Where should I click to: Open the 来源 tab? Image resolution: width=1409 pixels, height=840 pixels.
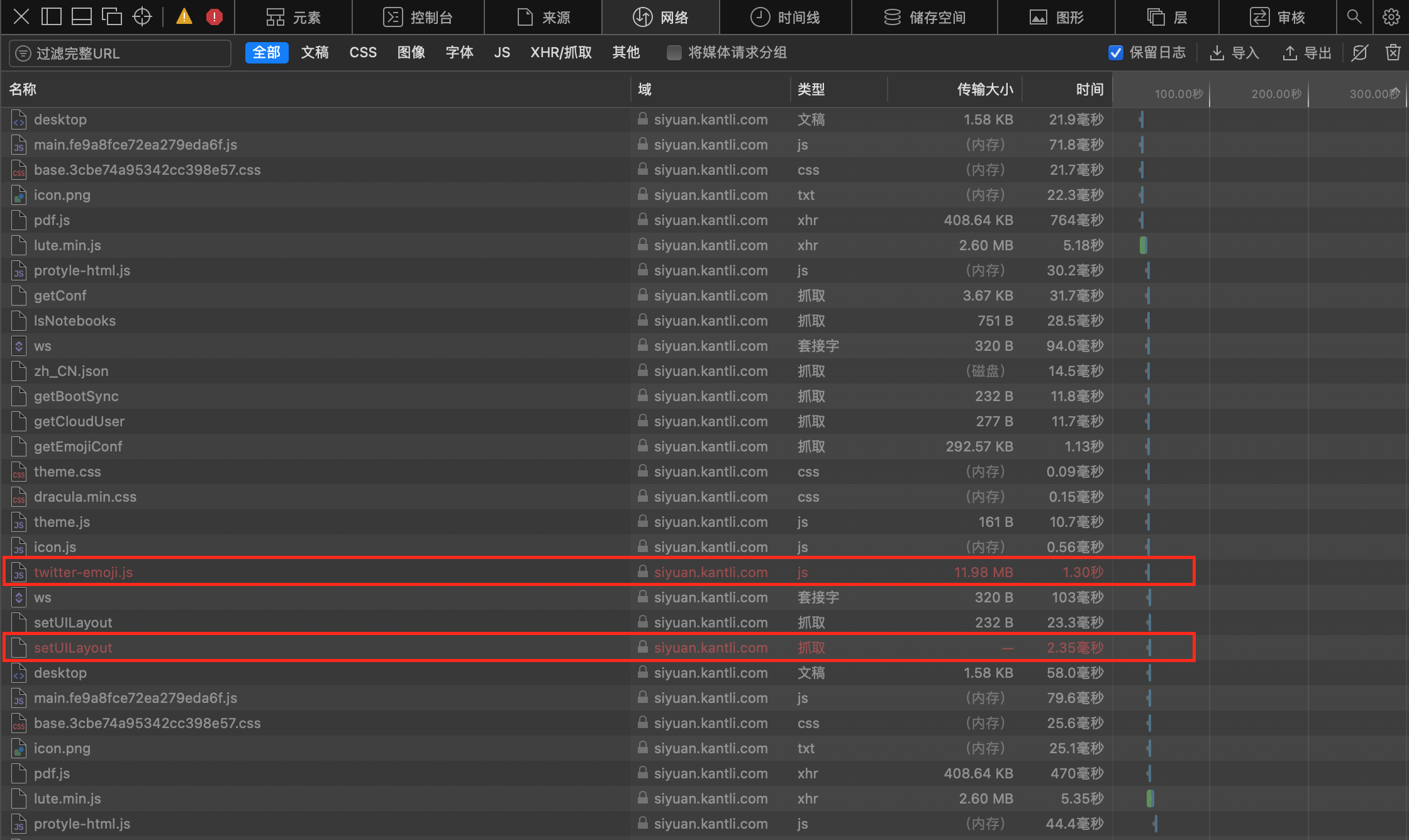pos(543,17)
